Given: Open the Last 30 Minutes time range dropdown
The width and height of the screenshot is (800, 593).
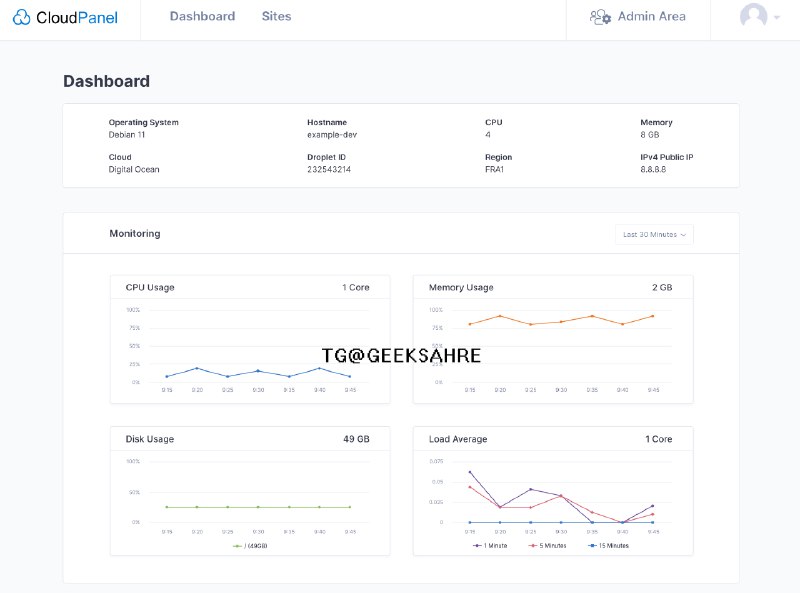Looking at the screenshot, I should click(x=655, y=234).
